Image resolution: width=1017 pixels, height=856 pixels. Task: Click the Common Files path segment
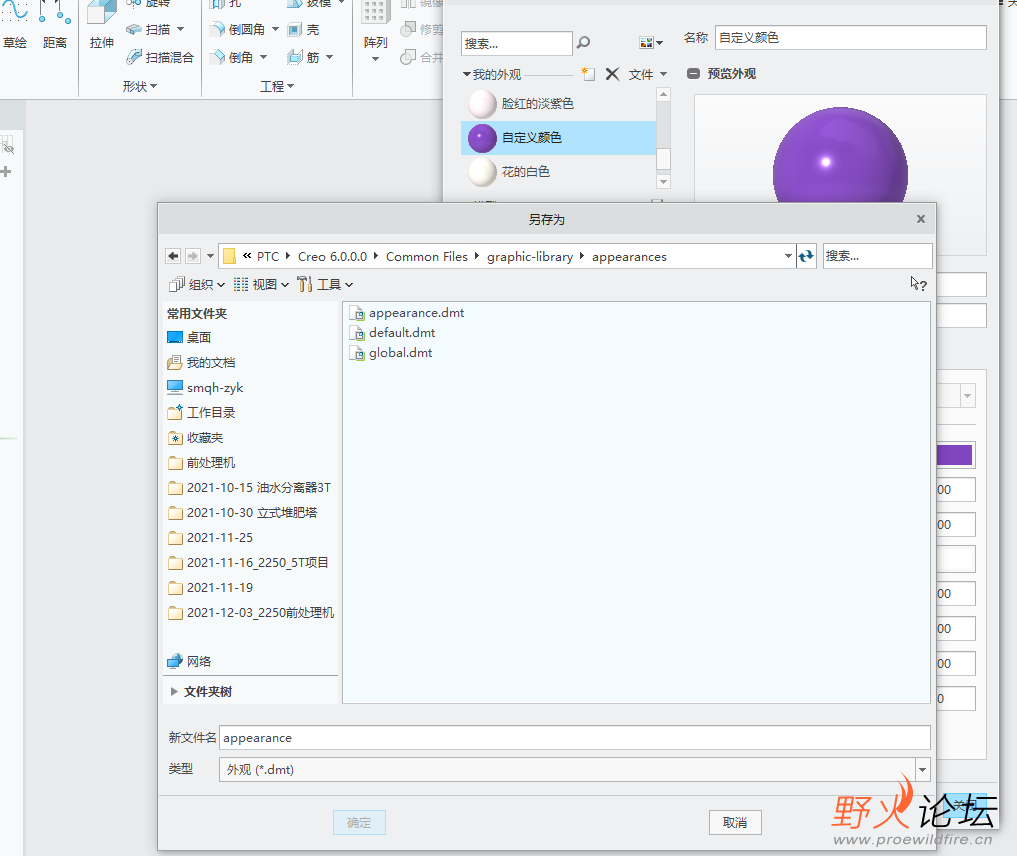[427, 257]
